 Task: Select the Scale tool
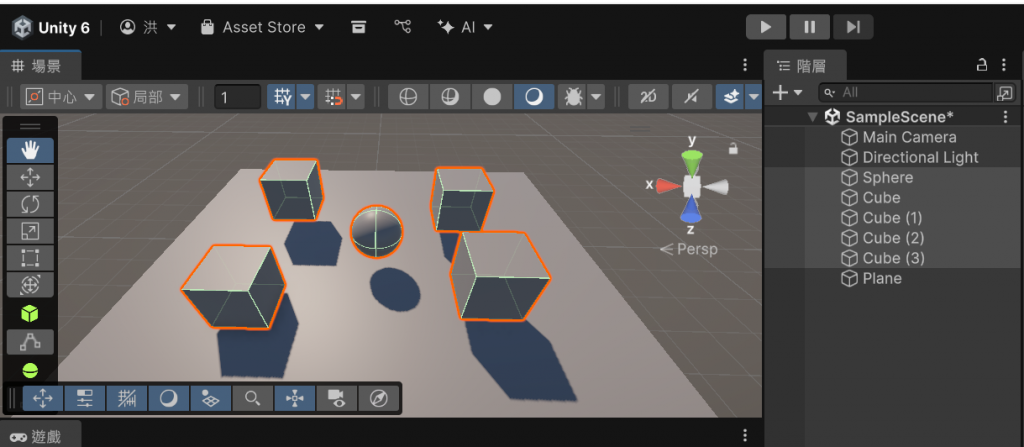pyautogui.click(x=30, y=231)
